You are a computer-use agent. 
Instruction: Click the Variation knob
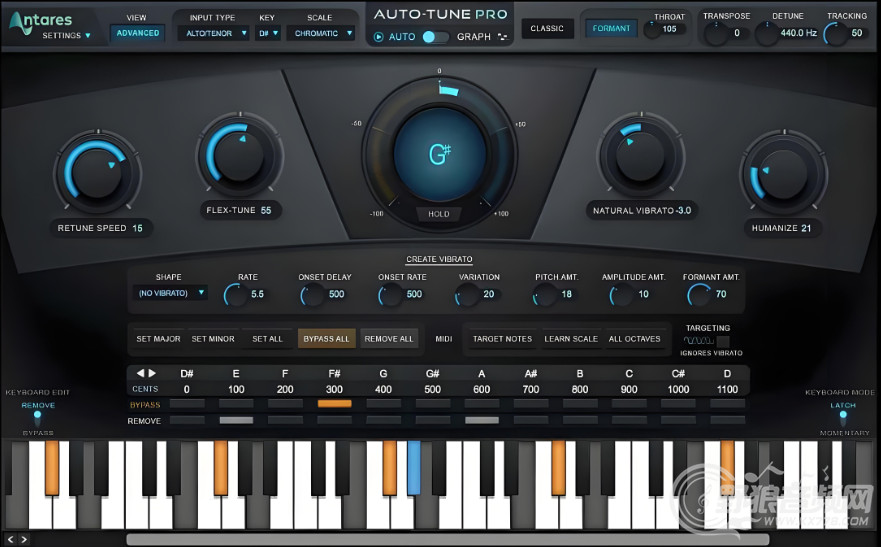click(x=467, y=294)
